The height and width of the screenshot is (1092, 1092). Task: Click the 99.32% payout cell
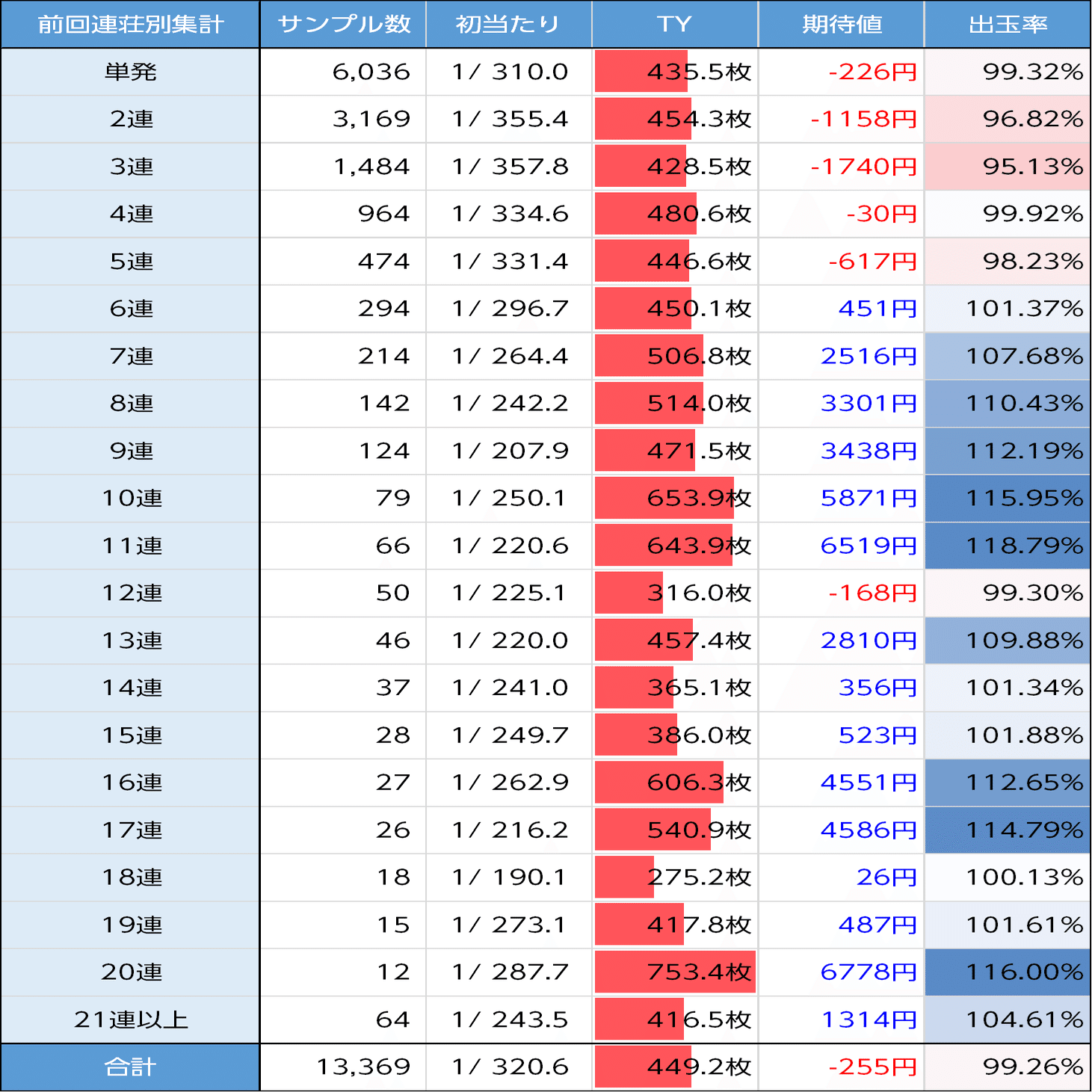[1008, 72]
